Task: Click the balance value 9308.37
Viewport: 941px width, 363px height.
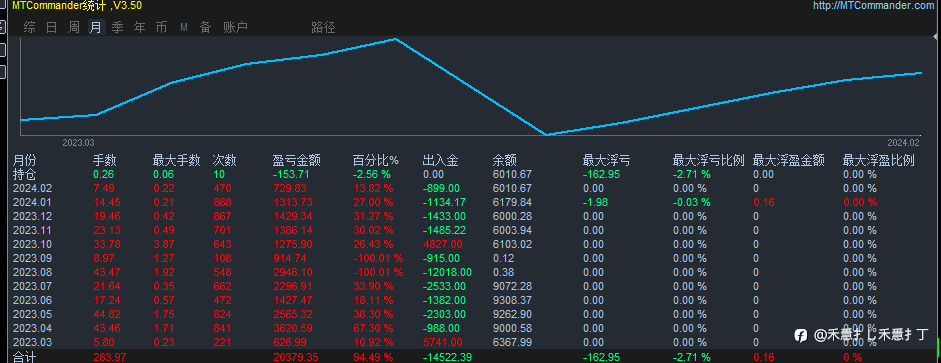Action: (513, 300)
